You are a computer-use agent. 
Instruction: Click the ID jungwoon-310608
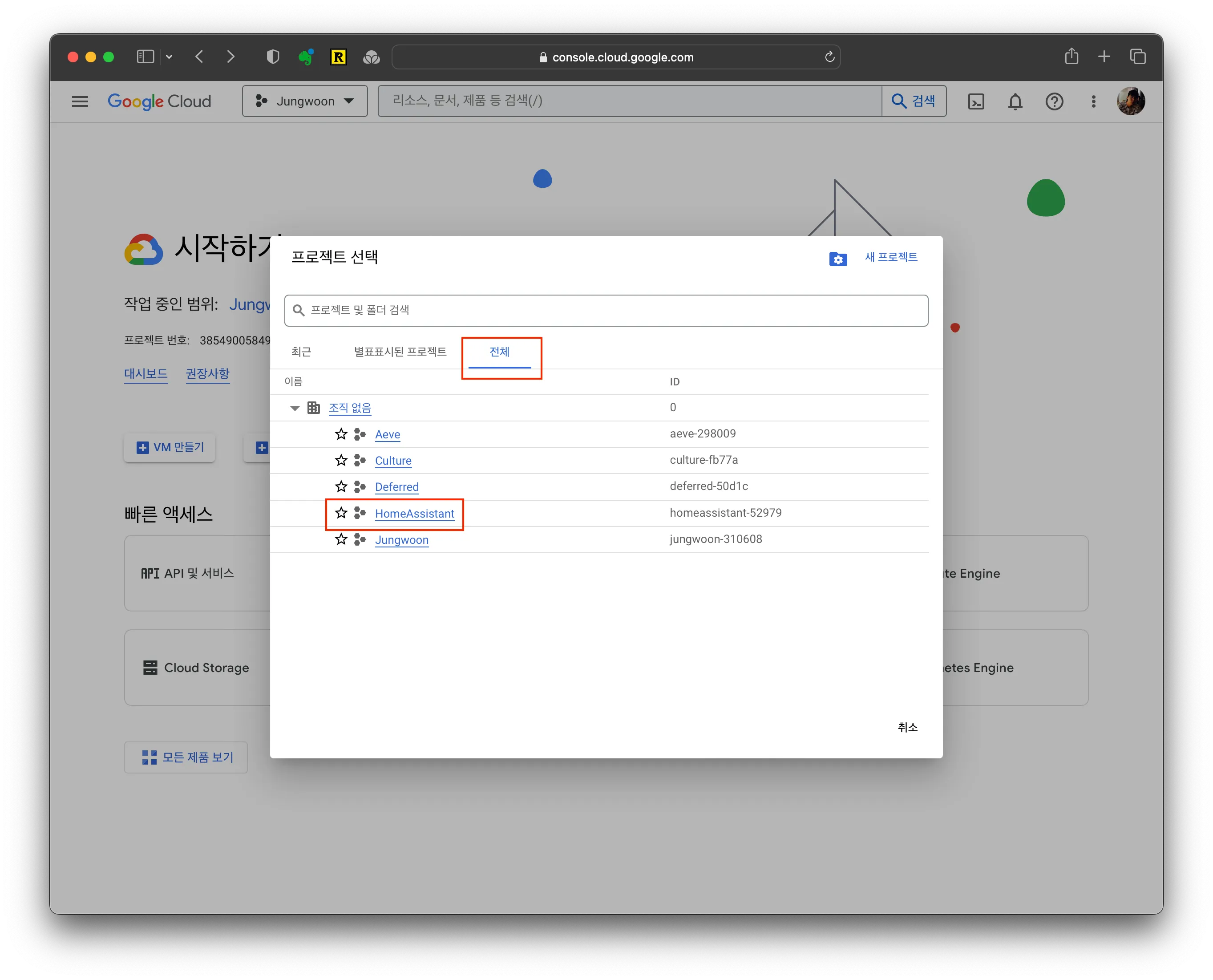715,539
